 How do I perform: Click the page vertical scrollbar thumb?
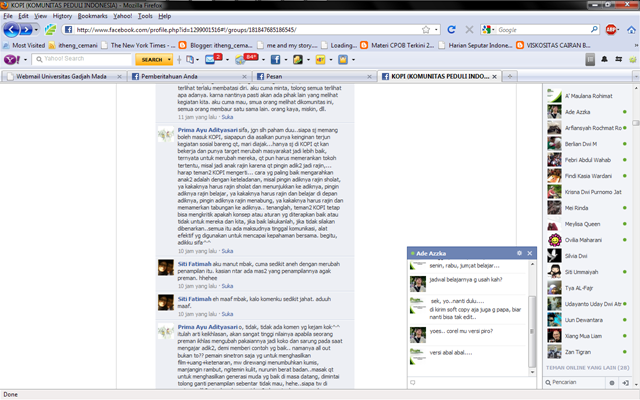tap(636, 123)
